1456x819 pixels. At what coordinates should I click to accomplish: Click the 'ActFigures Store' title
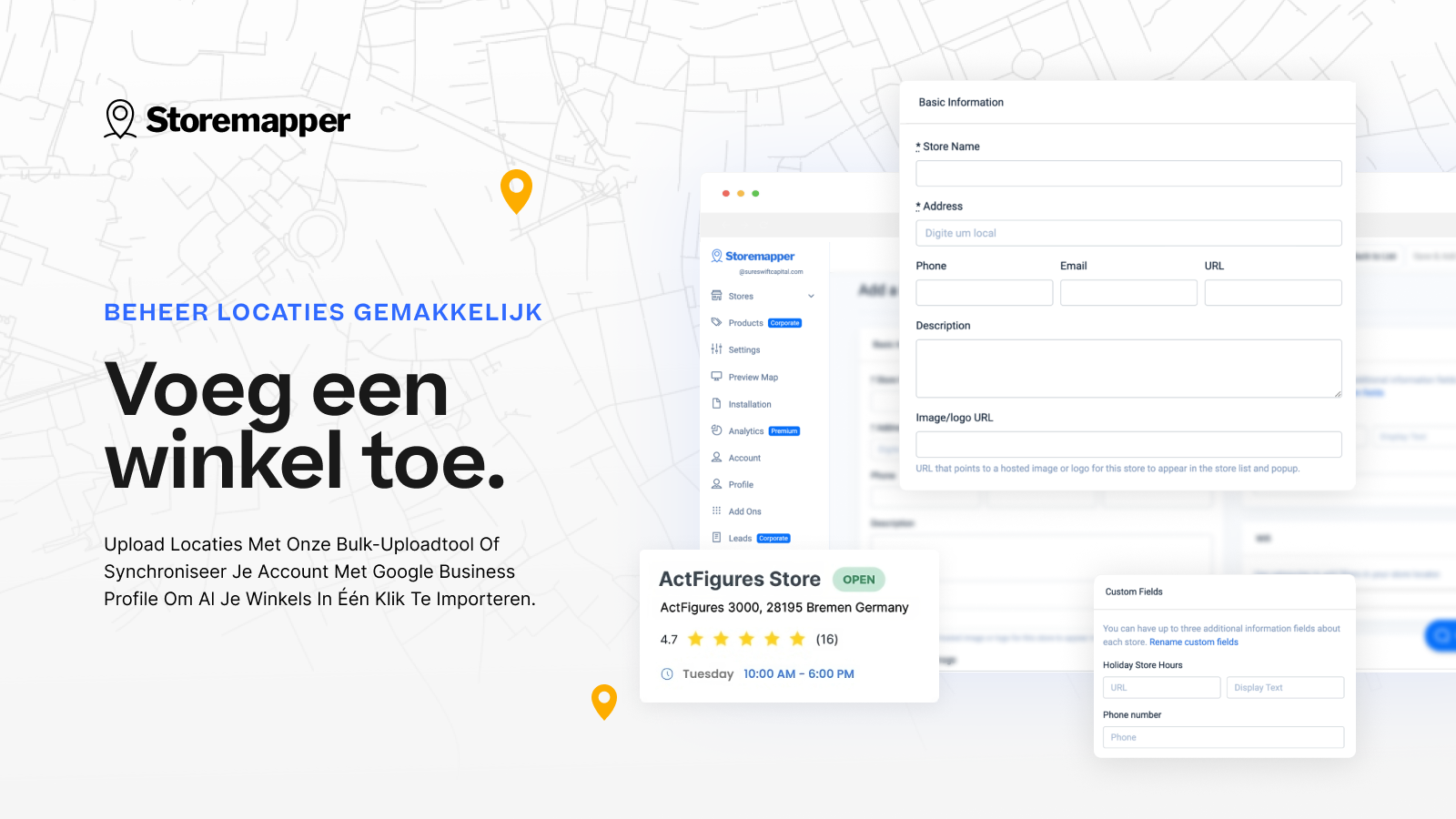tap(740, 580)
